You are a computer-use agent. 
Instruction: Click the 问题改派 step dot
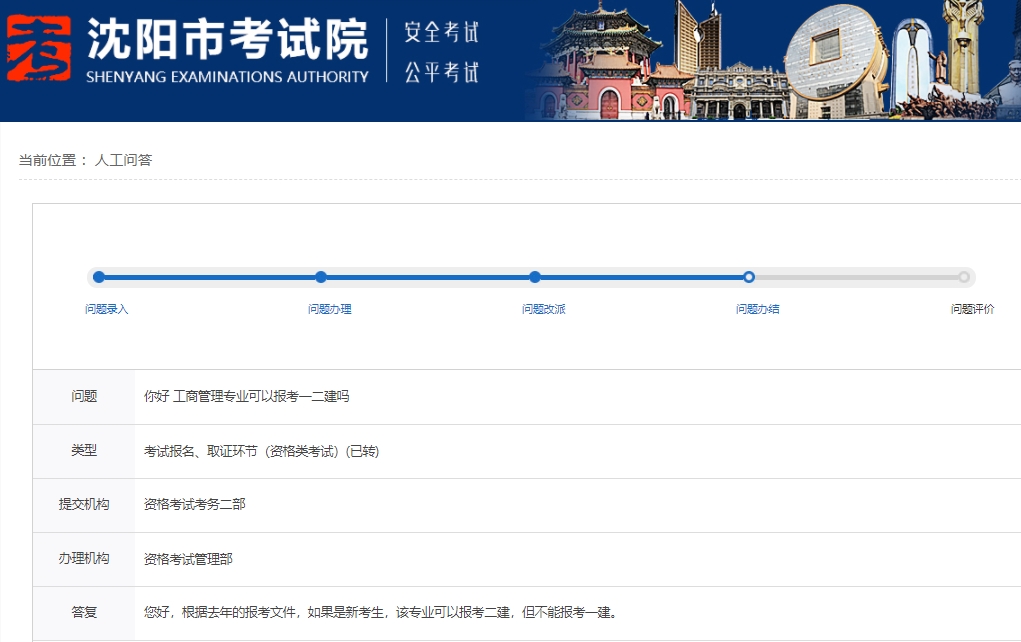click(x=535, y=277)
